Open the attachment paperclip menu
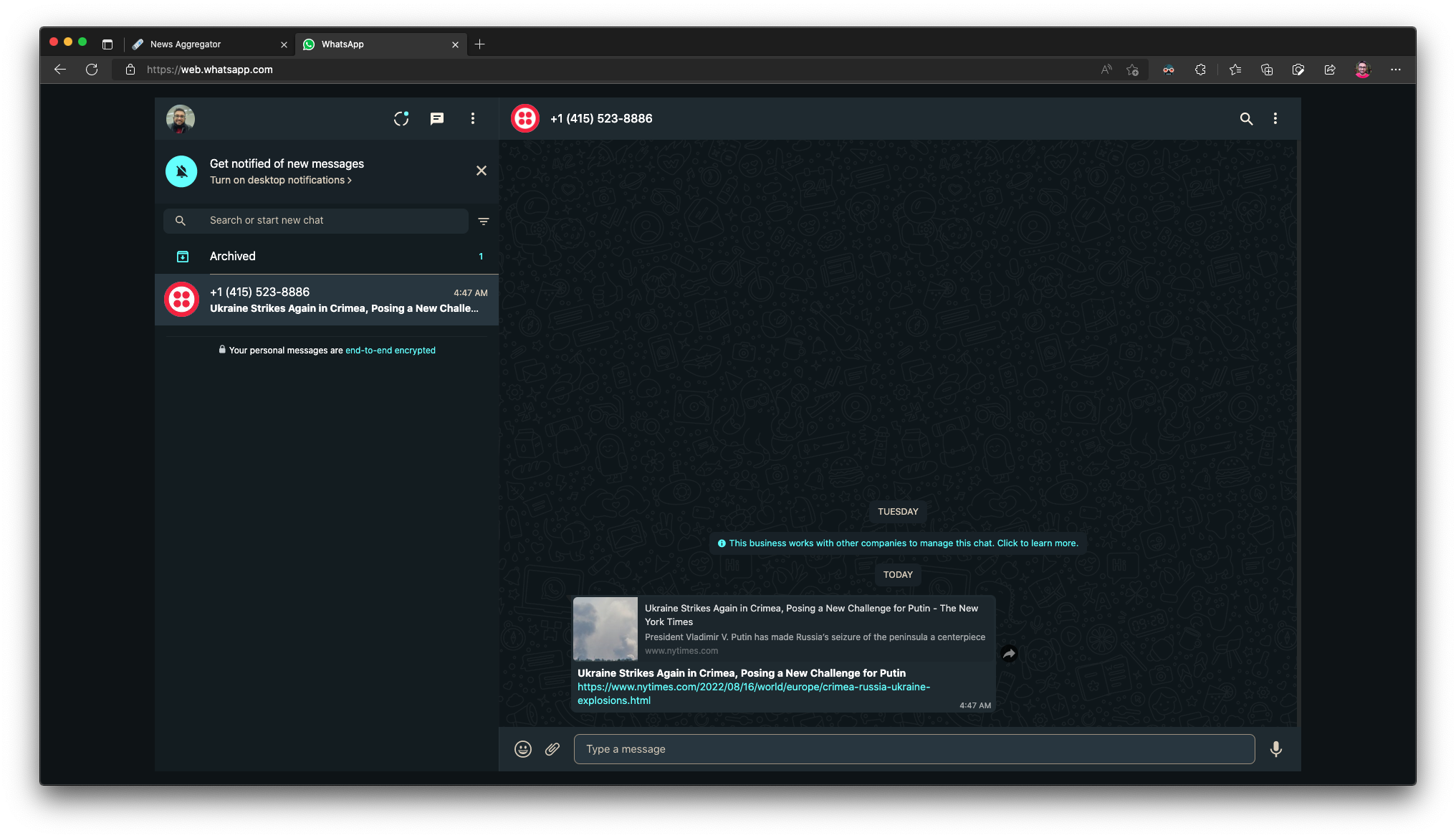Image resolution: width=1456 pixels, height=838 pixels. (x=552, y=749)
